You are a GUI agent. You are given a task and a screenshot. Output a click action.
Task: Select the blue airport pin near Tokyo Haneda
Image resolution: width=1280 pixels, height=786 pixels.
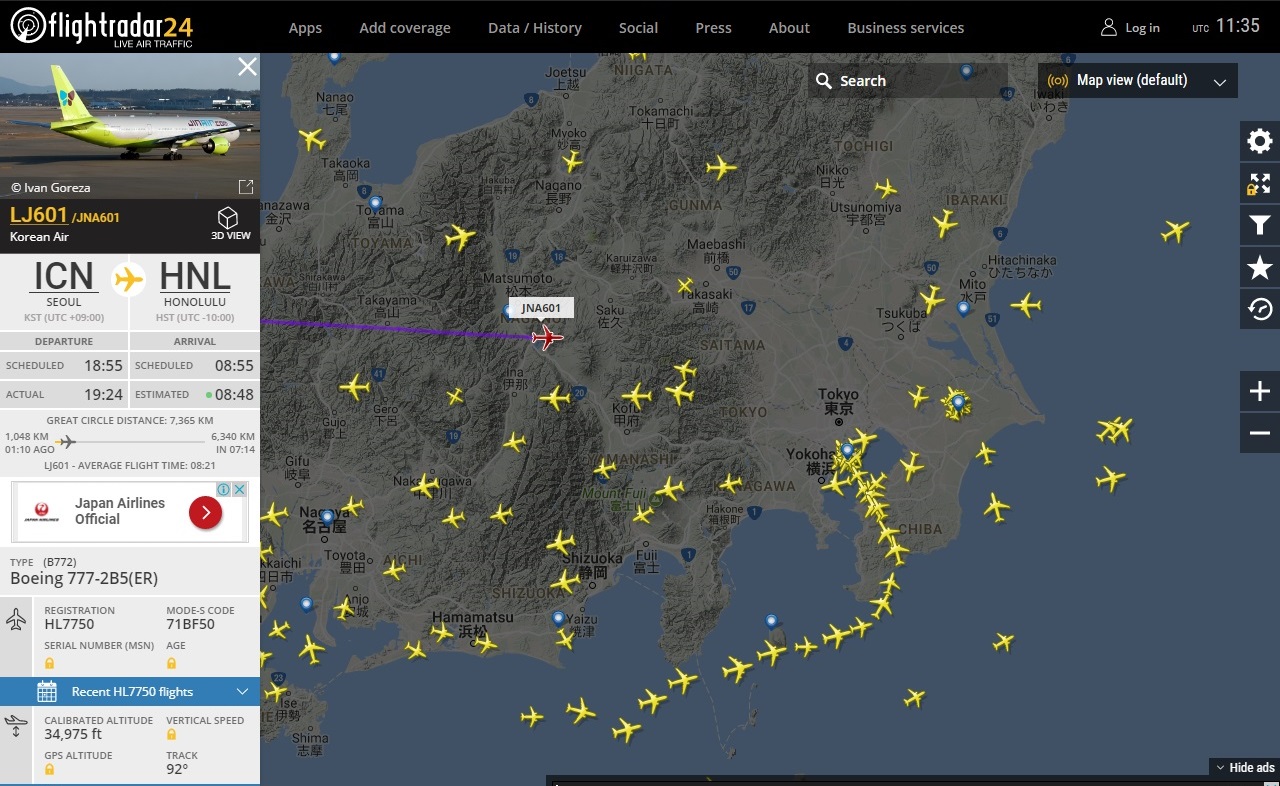(x=847, y=450)
